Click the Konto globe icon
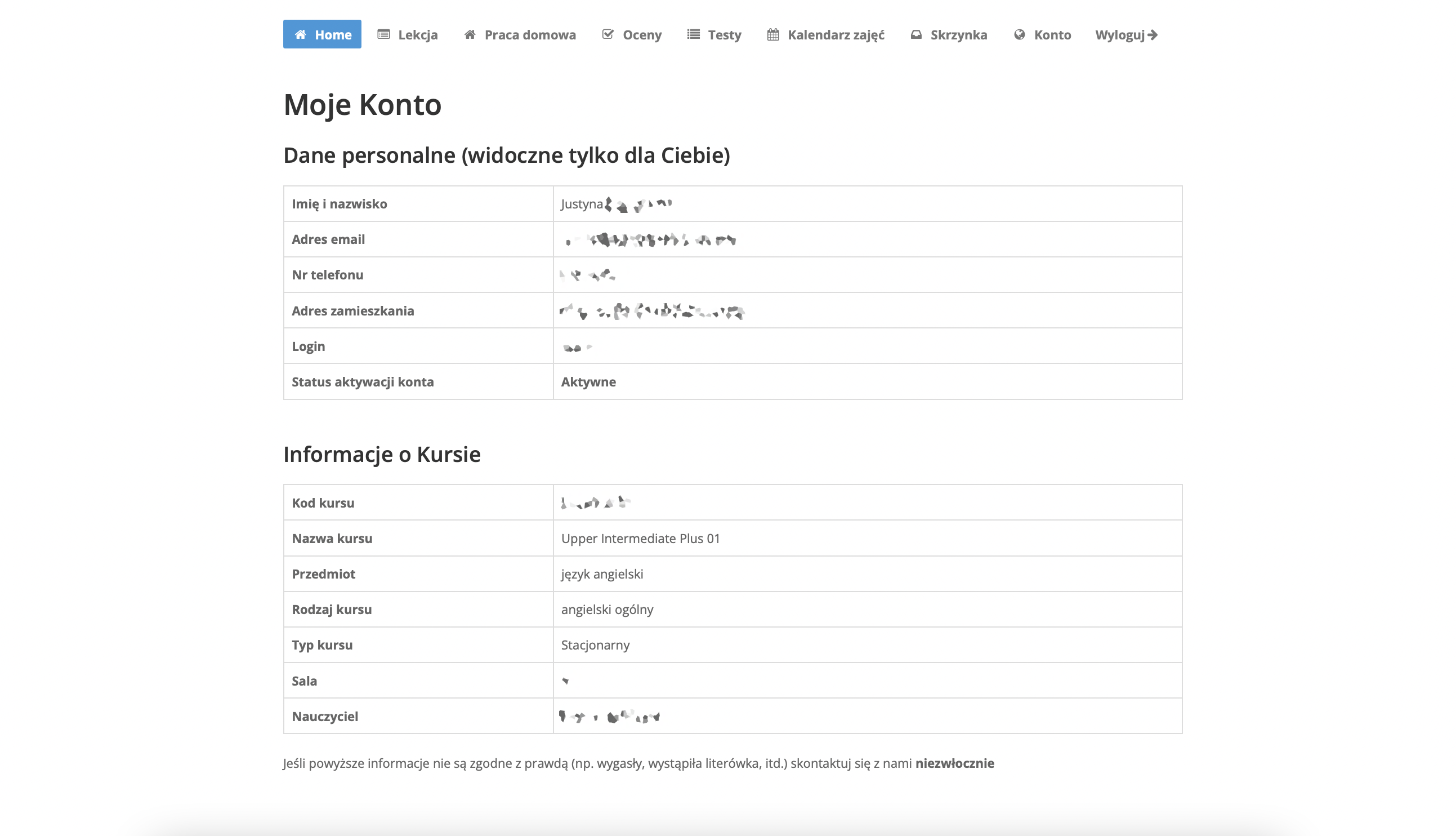1456x836 pixels. [x=1019, y=34]
